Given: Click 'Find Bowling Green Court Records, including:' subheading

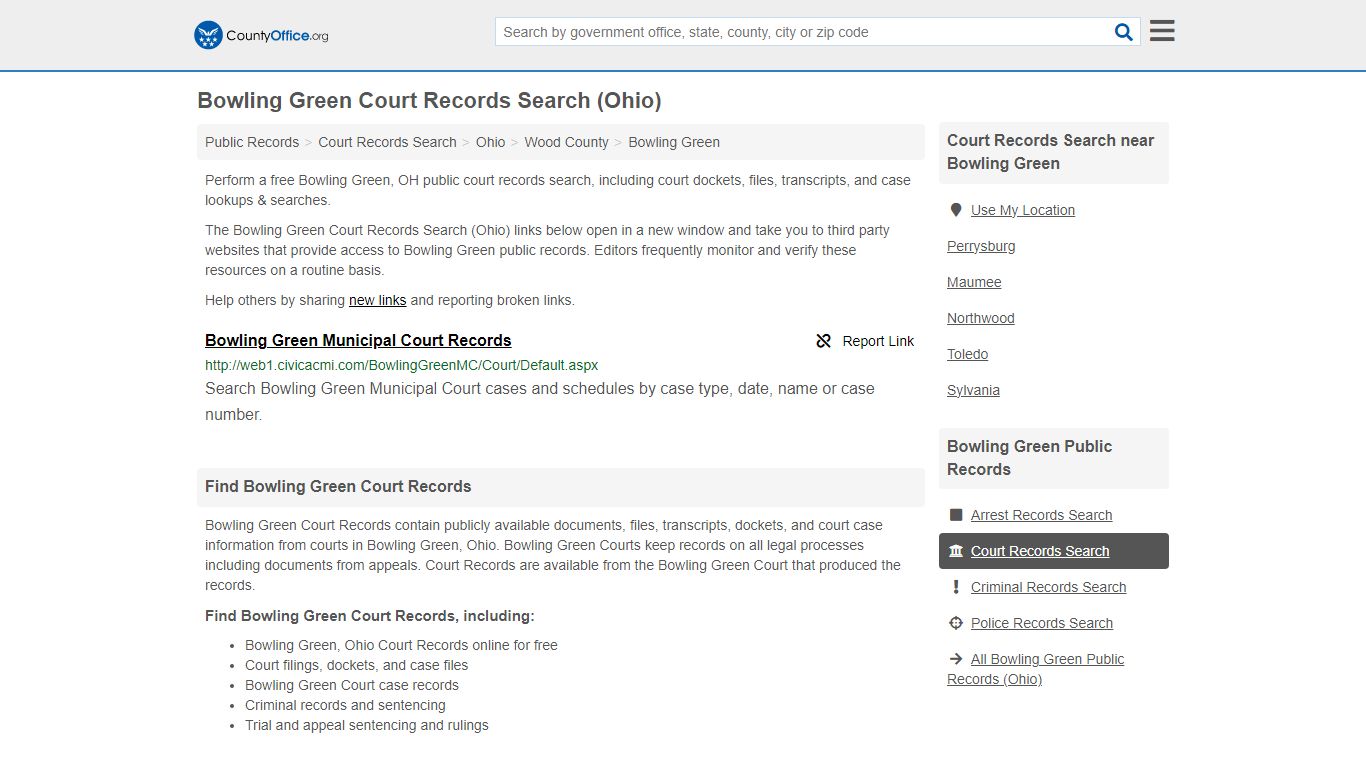Looking at the screenshot, I should click(370, 616).
